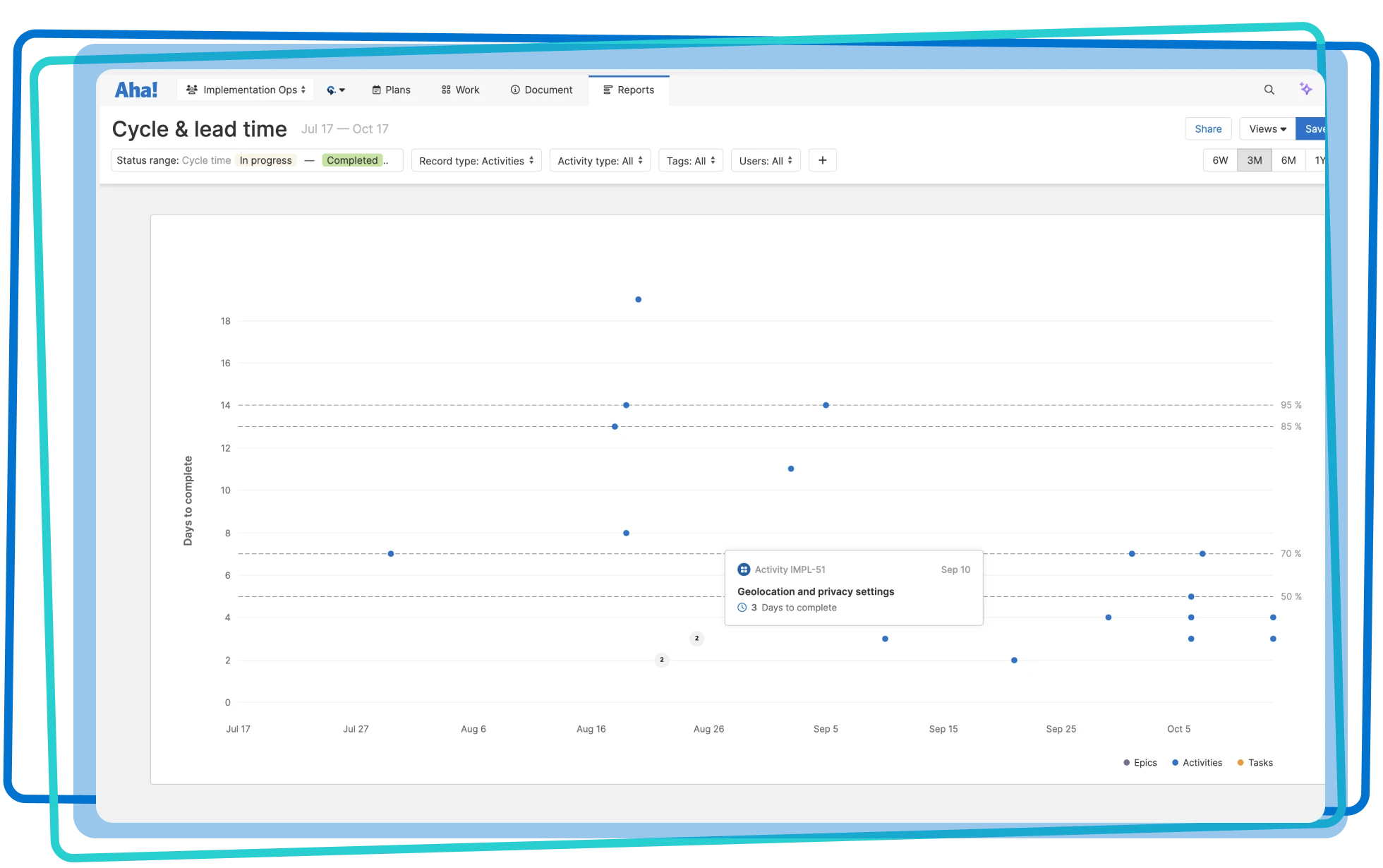Click the Aha! logo
Viewport: 1383px width, 868px height.
click(136, 90)
